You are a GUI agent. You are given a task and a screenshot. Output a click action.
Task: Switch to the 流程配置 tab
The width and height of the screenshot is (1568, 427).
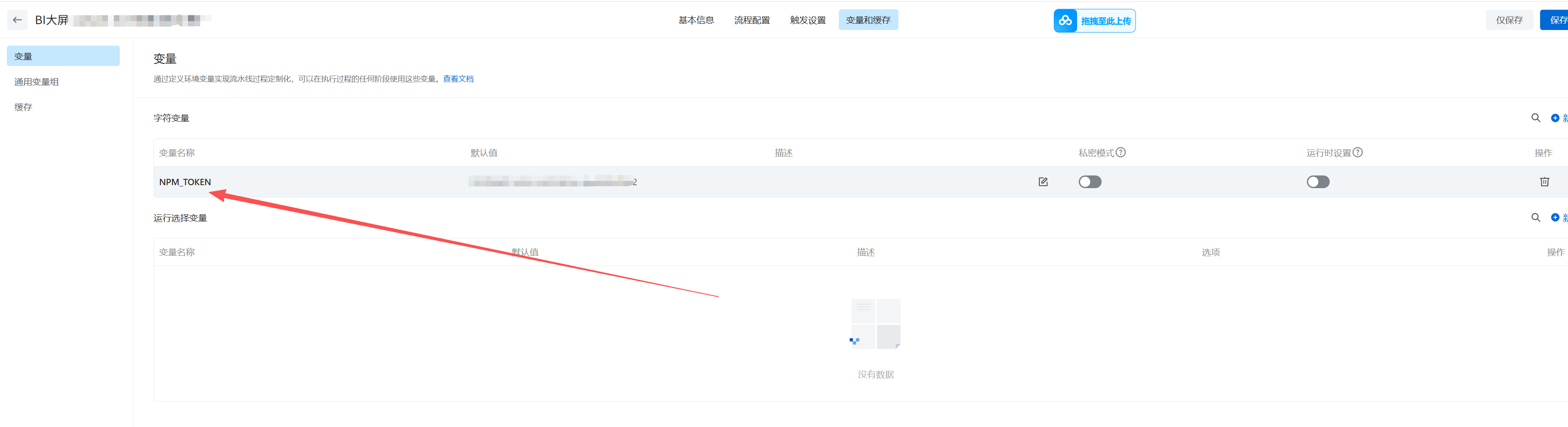tap(752, 20)
